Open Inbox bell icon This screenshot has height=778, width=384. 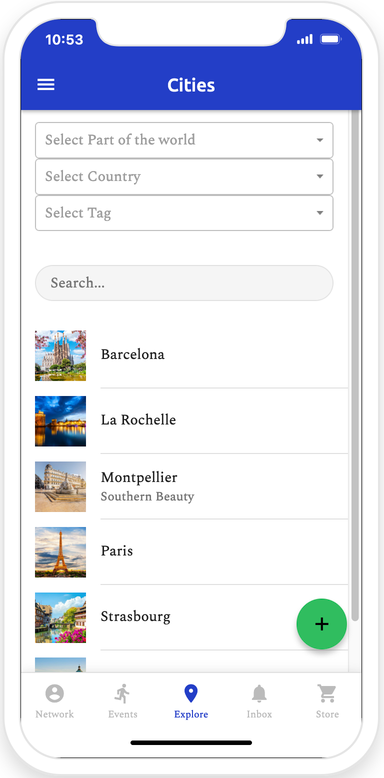pos(259,693)
